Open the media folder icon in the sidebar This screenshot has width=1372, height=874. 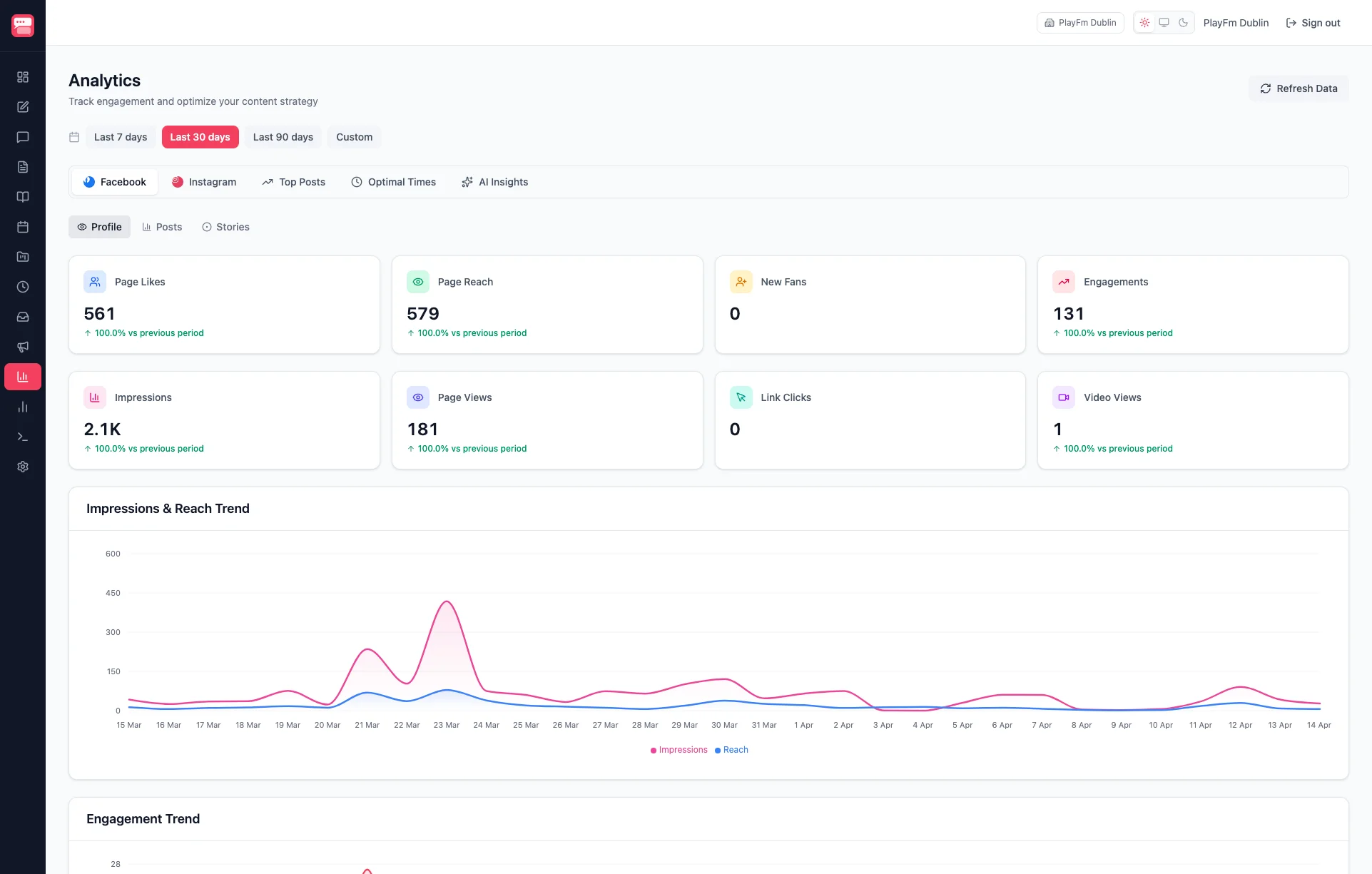(23, 257)
